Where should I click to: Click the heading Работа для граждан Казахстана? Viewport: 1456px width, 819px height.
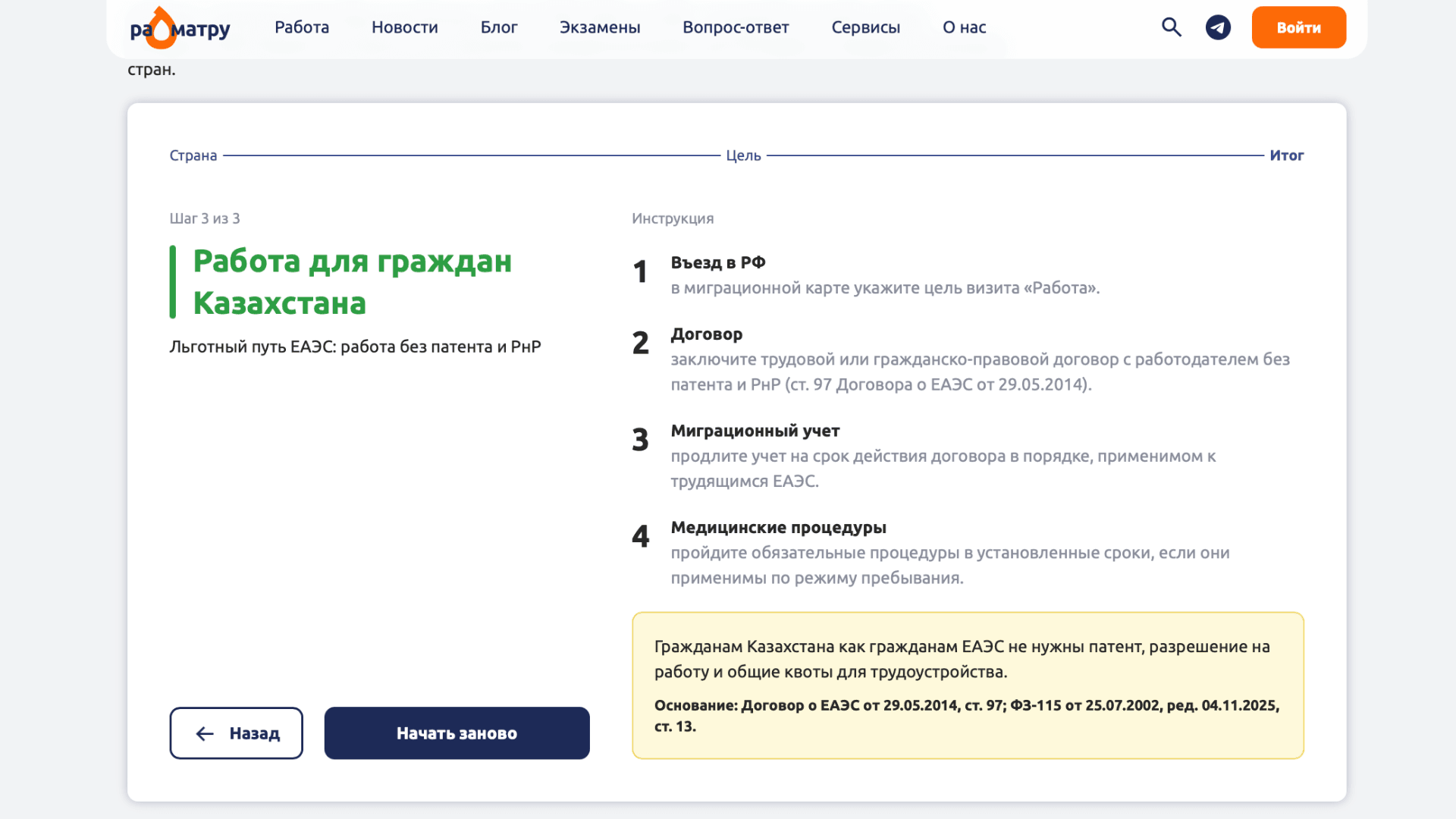tap(353, 282)
